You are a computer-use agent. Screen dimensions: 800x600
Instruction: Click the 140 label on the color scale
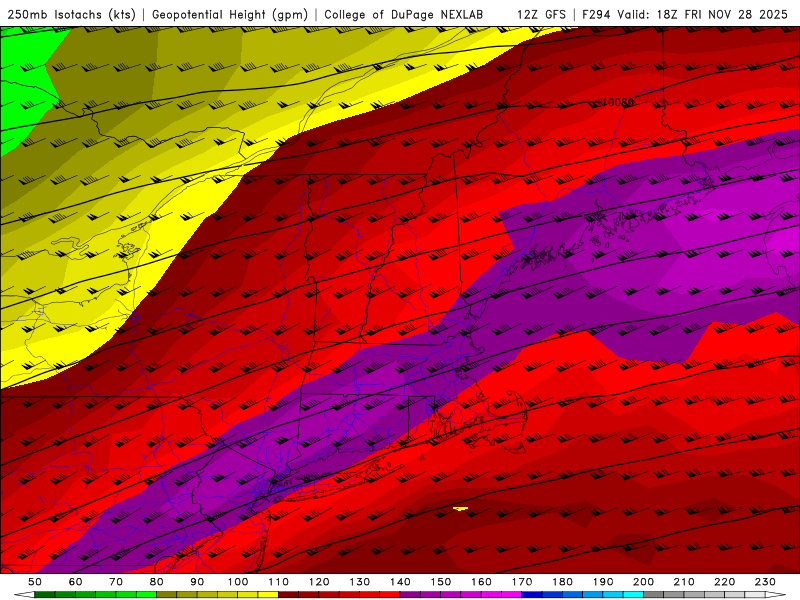pos(400,582)
